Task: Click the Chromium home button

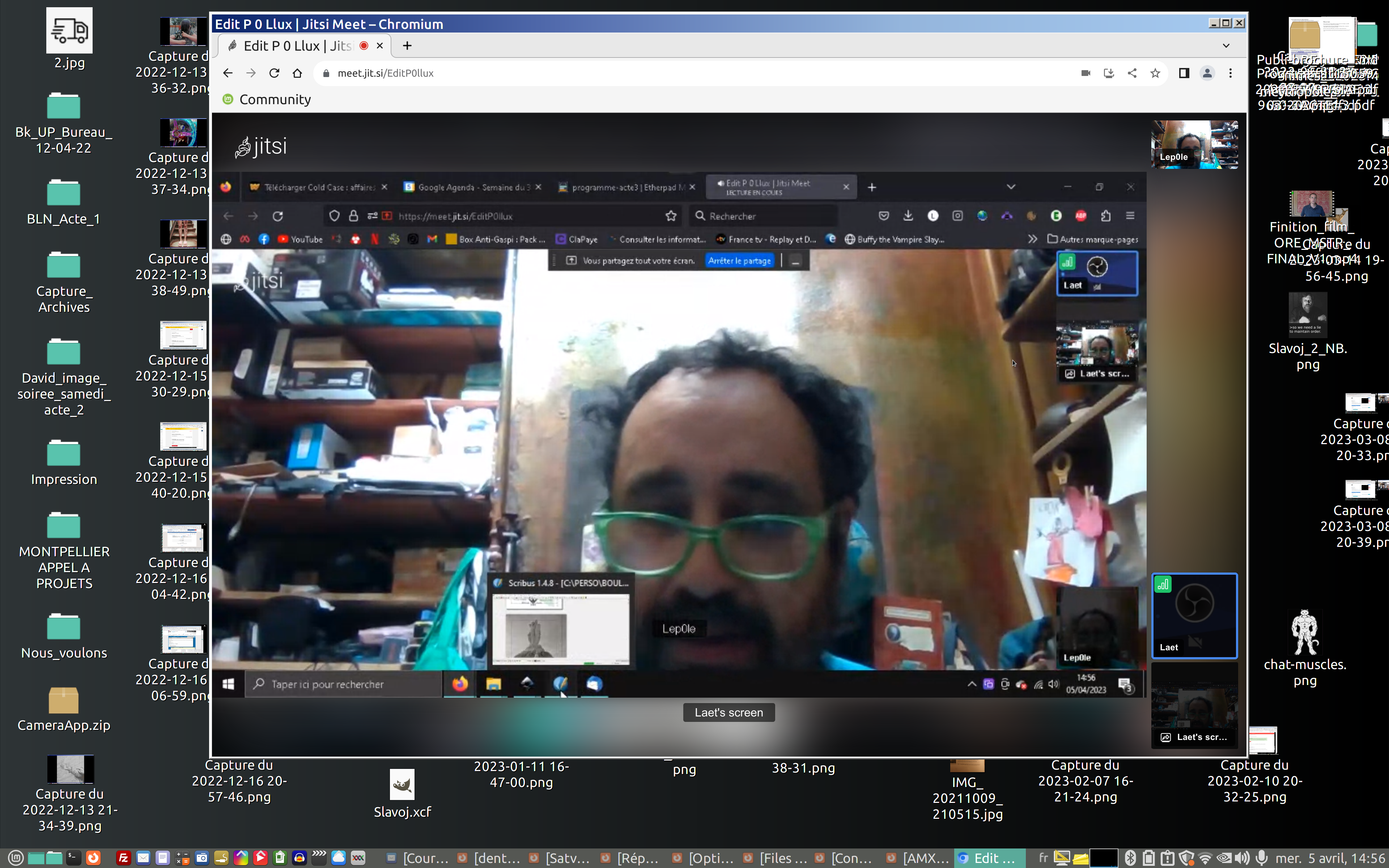Action: coord(297,73)
